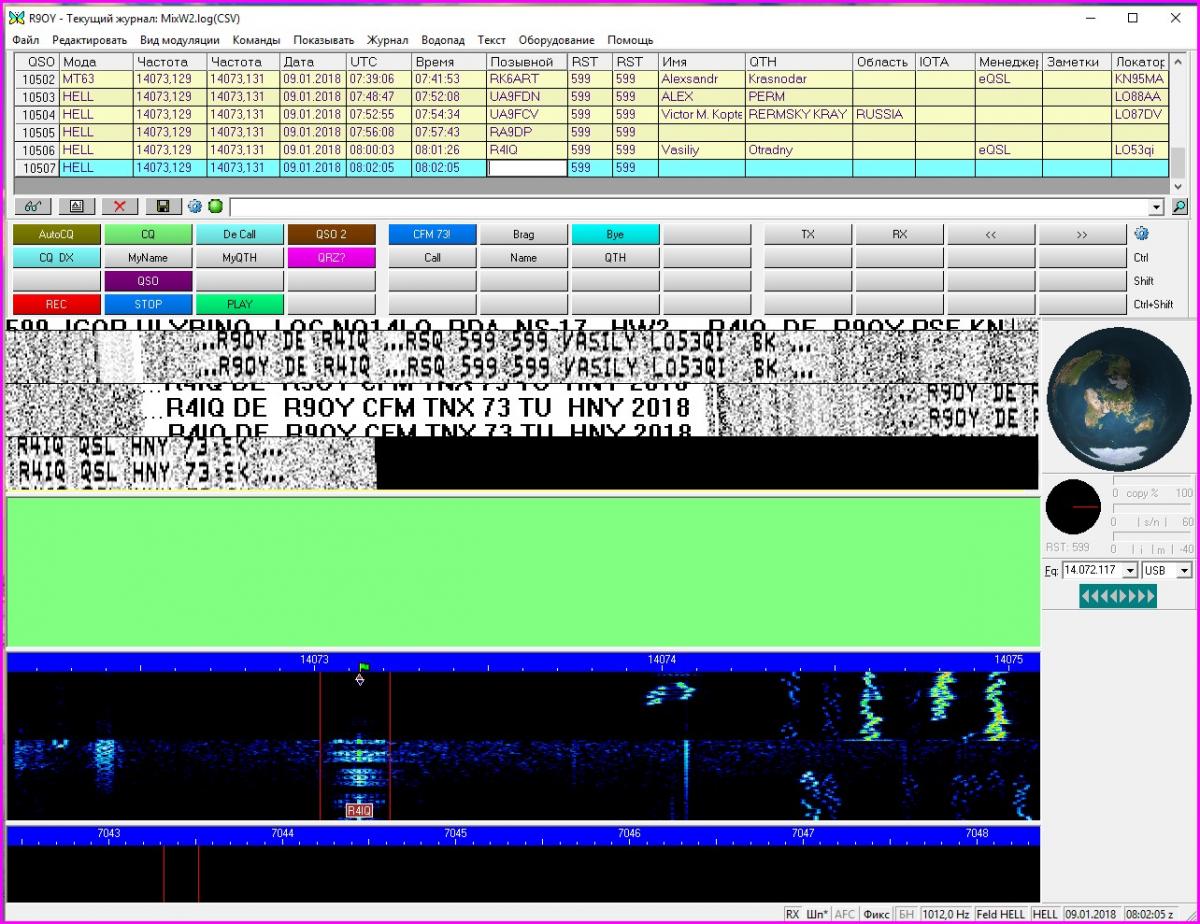Click the floppy disk save QSO icon
This screenshot has height=924, width=1200.
162,206
